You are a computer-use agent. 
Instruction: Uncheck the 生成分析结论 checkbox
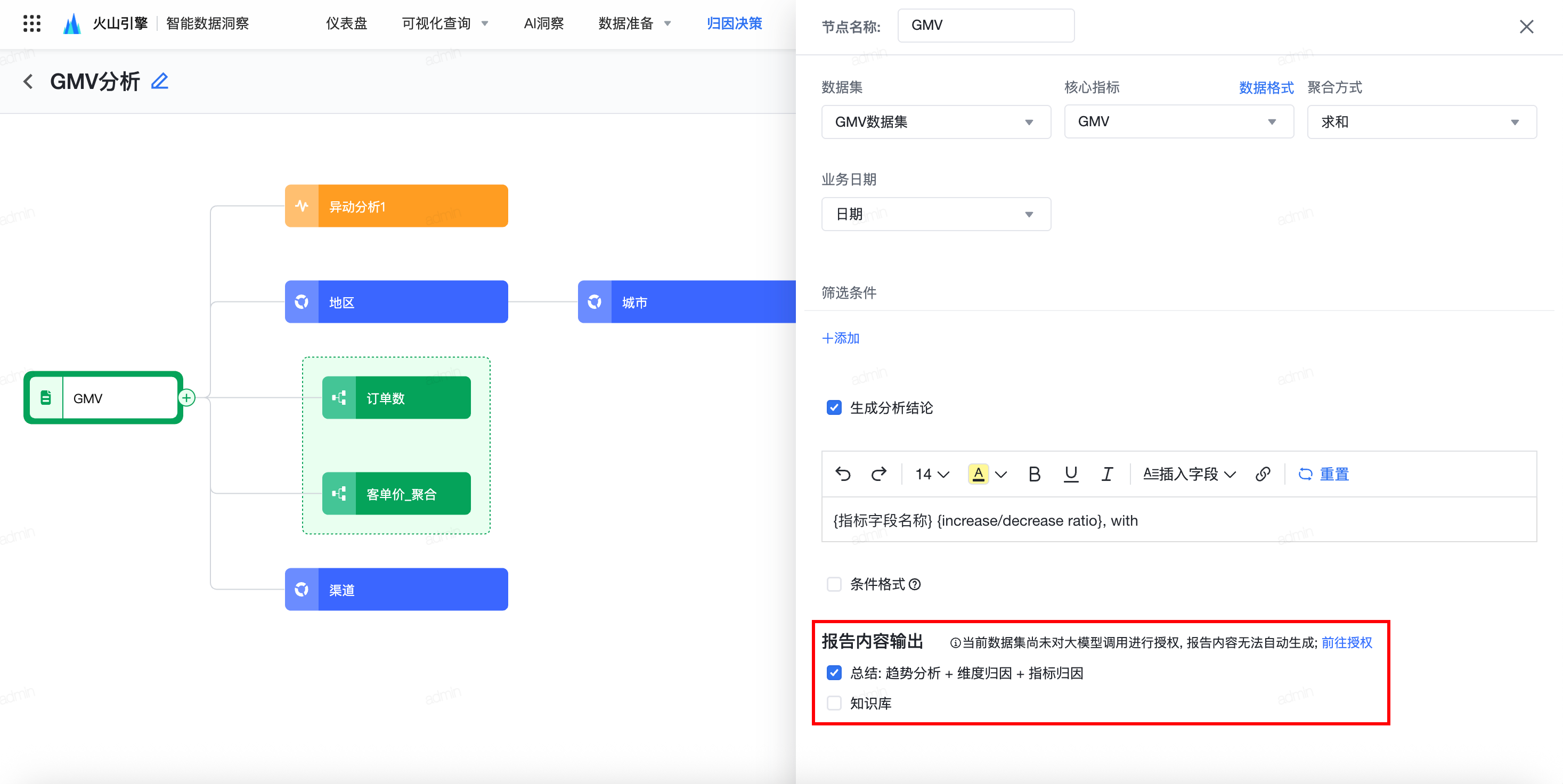(x=834, y=408)
